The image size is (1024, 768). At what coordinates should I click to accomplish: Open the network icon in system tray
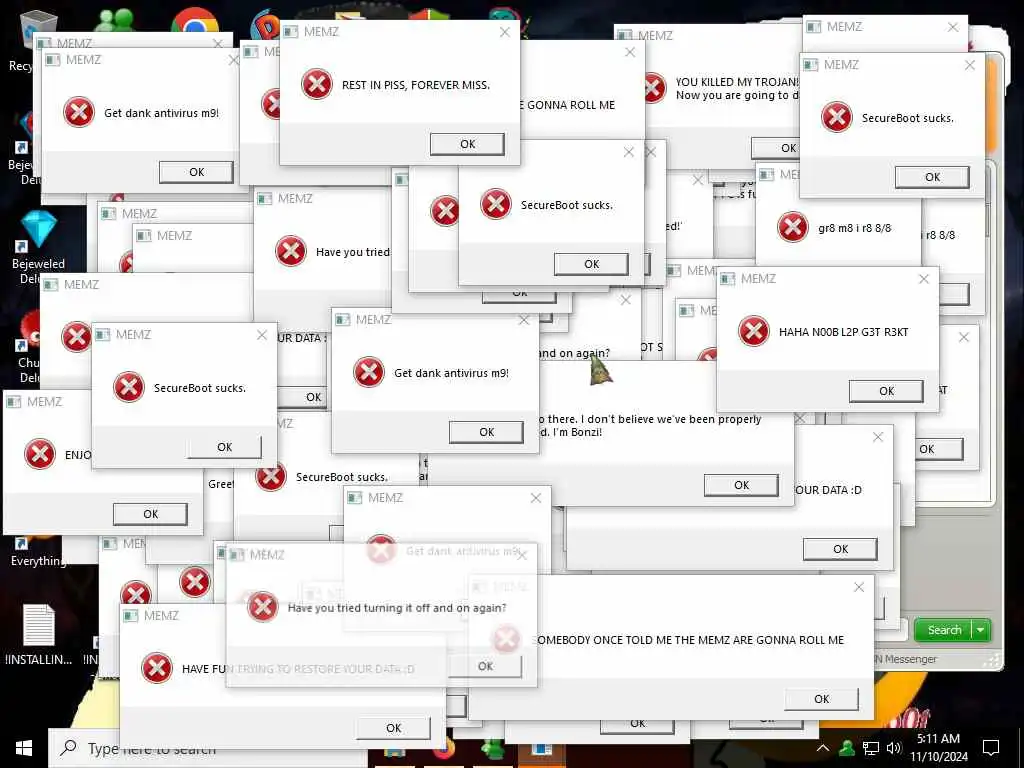(871, 748)
